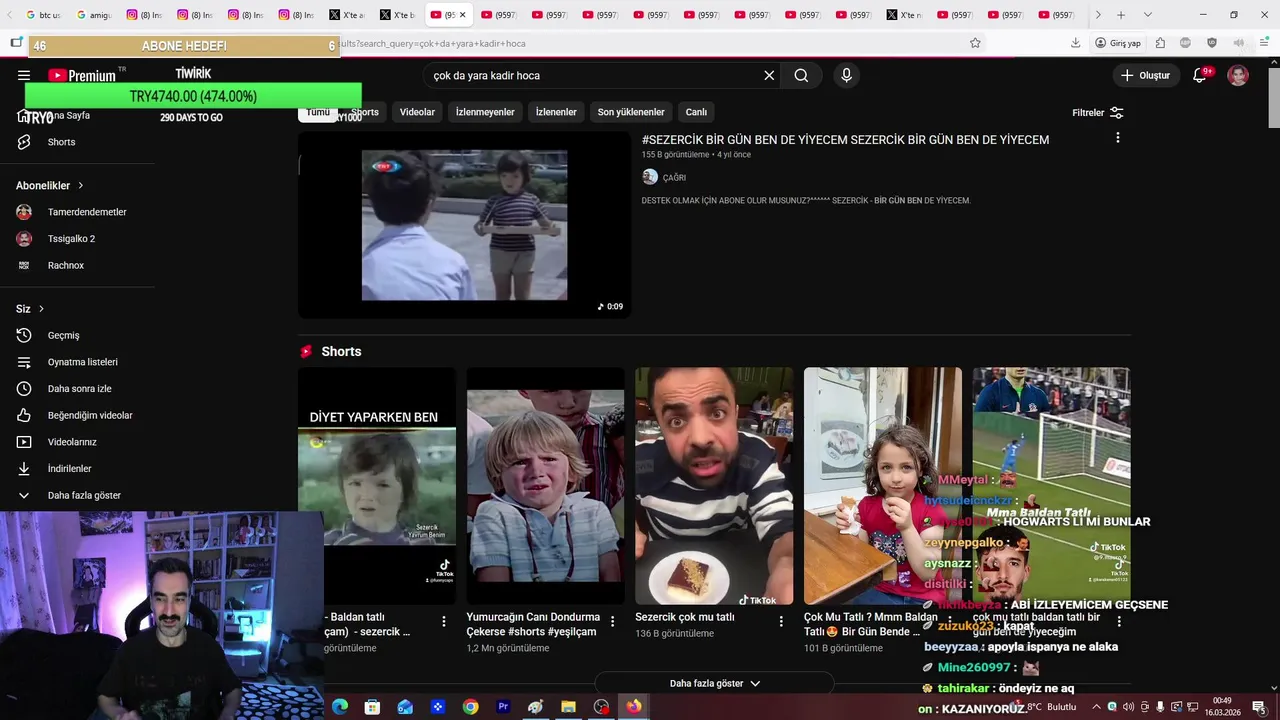Open options menu for the Sezercik video
Screen dimensions: 1280x720
pos(1118,138)
